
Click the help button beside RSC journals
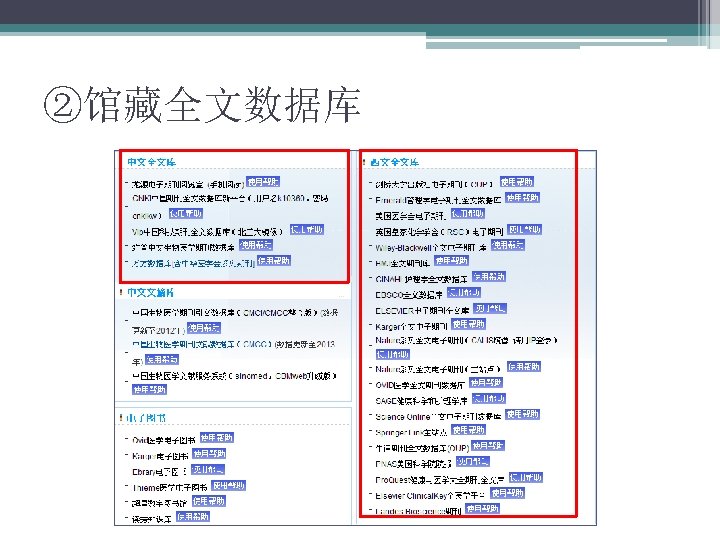[525, 229]
